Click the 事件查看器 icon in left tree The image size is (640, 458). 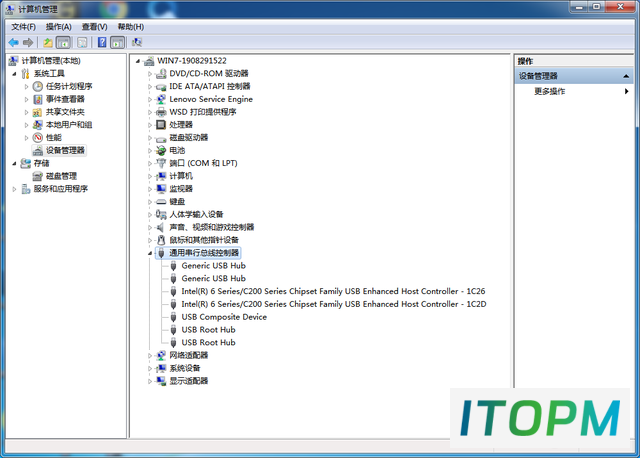click(x=38, y=99)
